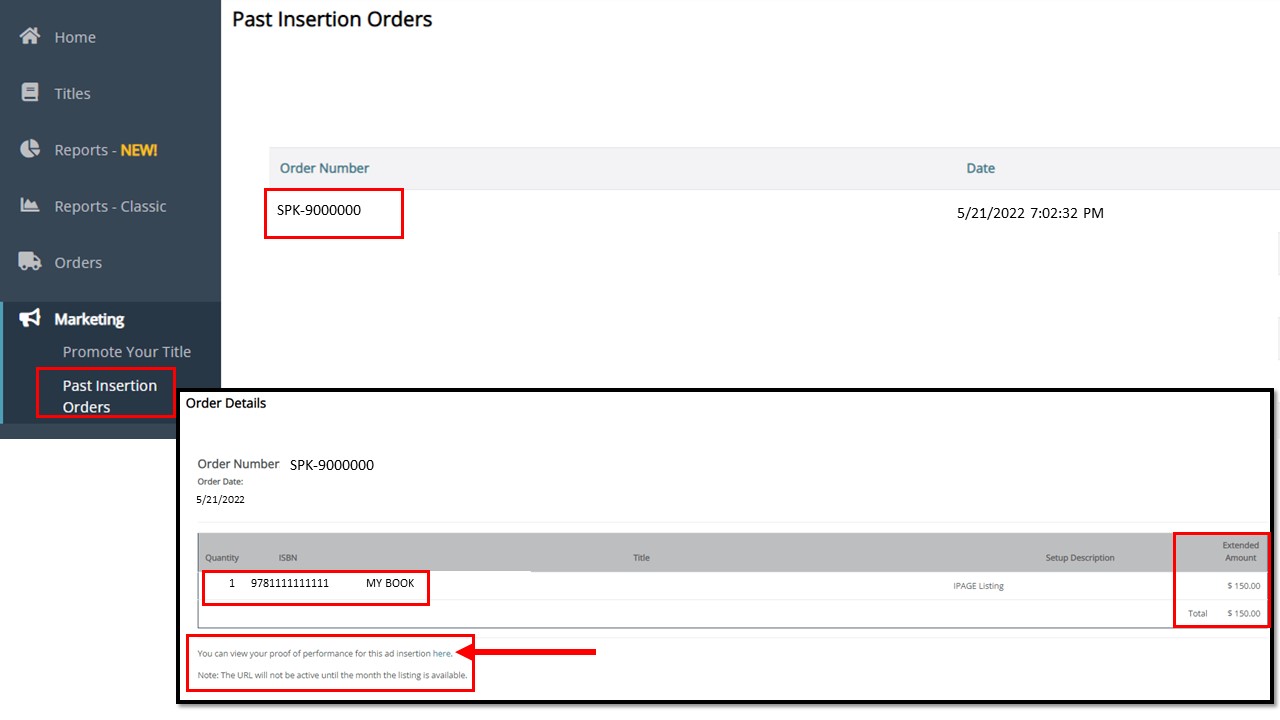Click the Setup Description column header
1280x720 pixels.
(x=1080, y=558)
